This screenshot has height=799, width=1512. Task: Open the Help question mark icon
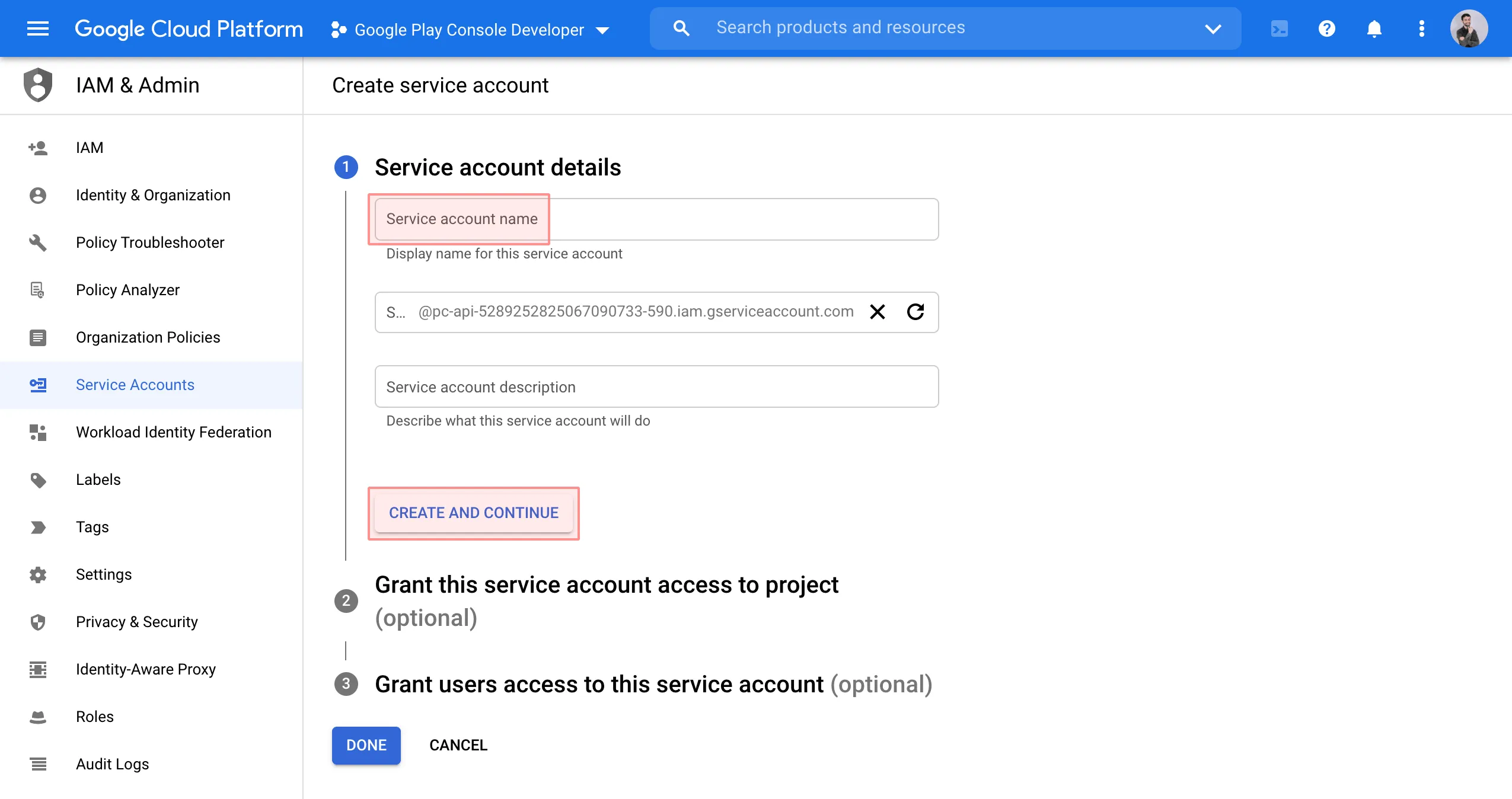pyautogui.click(x=1326, y=28)
